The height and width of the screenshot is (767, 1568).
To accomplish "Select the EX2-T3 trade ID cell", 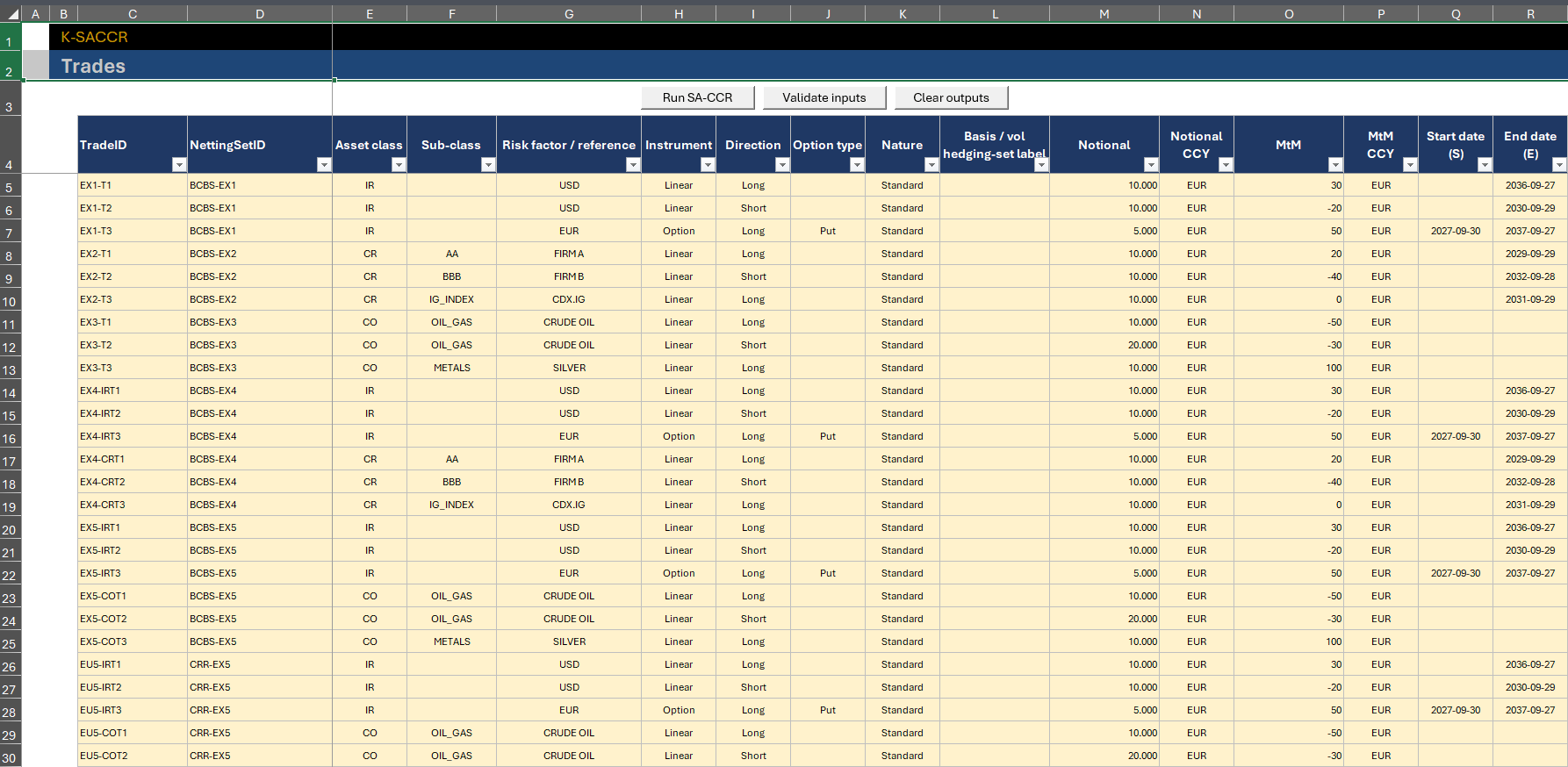I will coord(133,299).
